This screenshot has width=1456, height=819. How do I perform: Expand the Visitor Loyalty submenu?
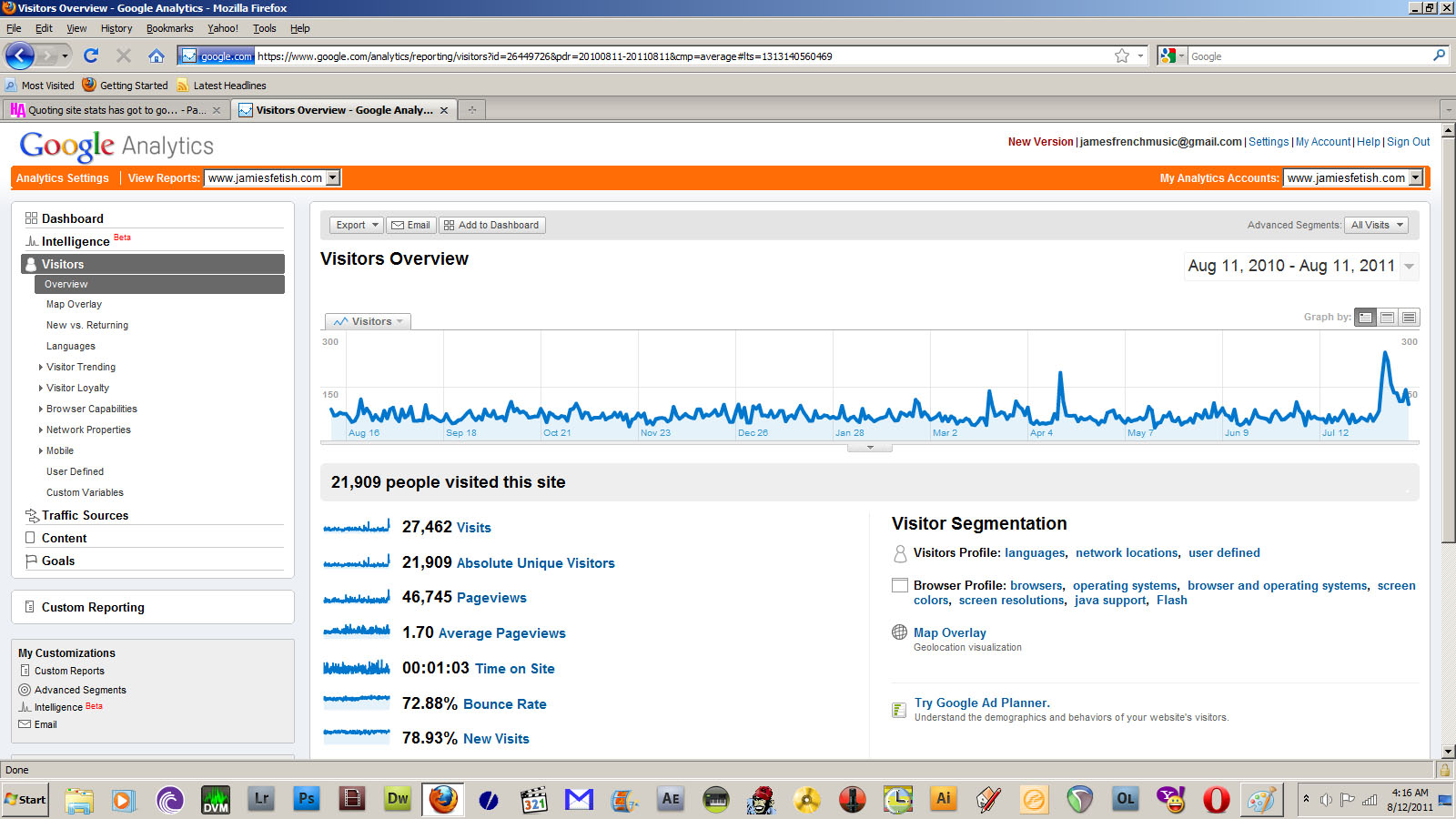coord(41,388)
